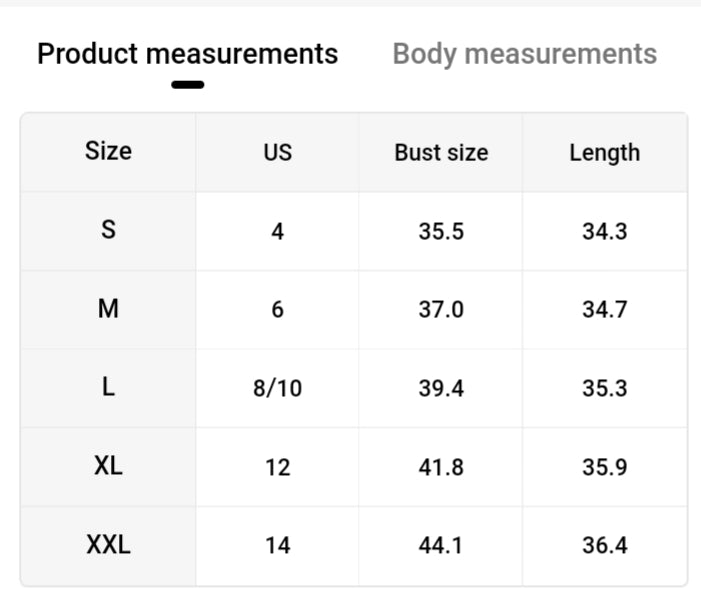The image size is (701, 599).
Task: Select the XL size row label
Action: tap(108, 466)
